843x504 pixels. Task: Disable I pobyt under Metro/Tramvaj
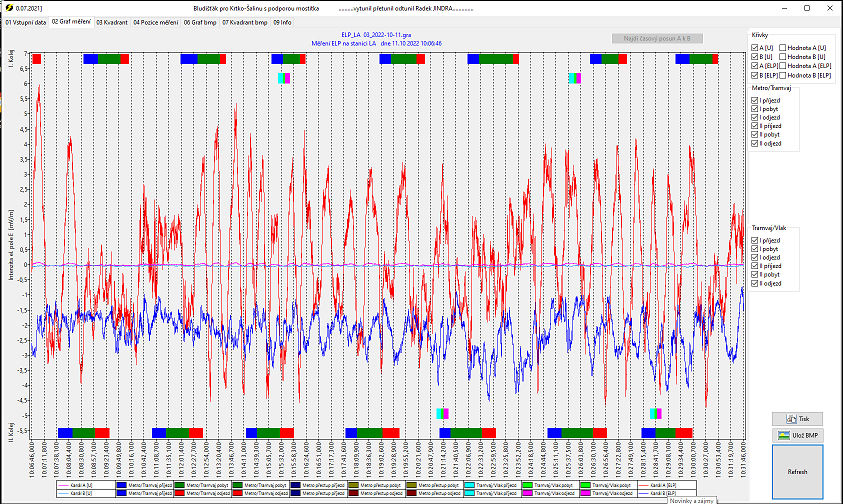756,108
